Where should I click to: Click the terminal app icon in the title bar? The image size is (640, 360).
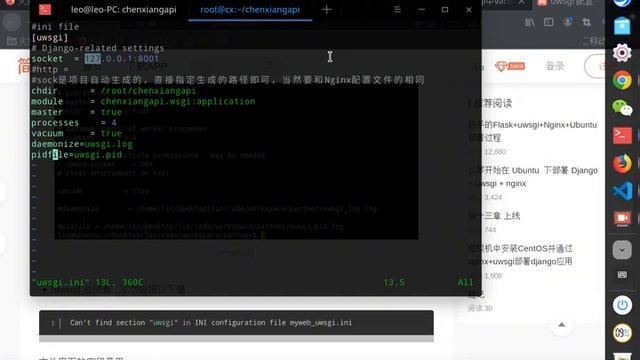click(x=45, y=9)
